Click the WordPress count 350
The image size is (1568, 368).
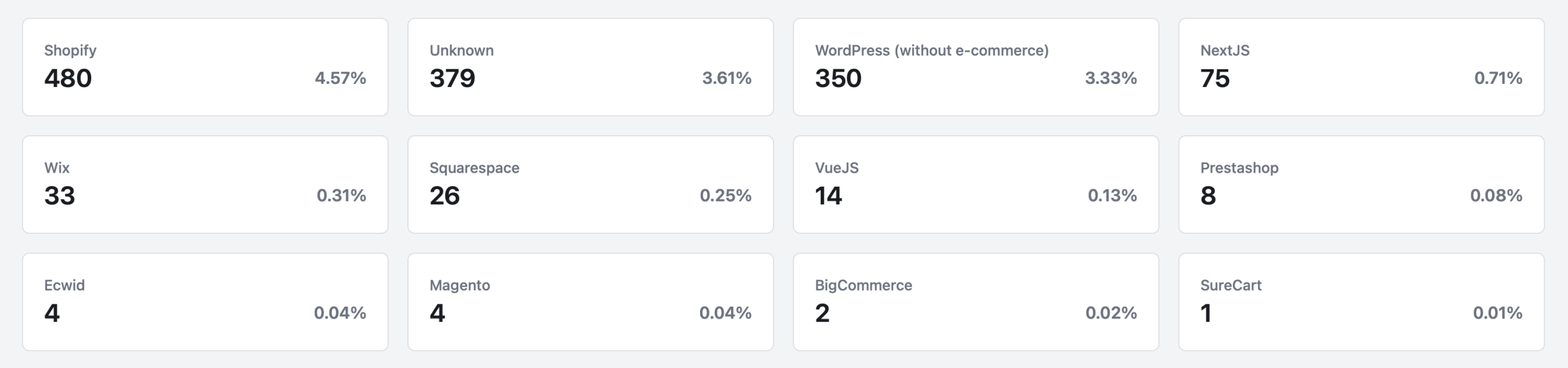click(x=838, y=78)
